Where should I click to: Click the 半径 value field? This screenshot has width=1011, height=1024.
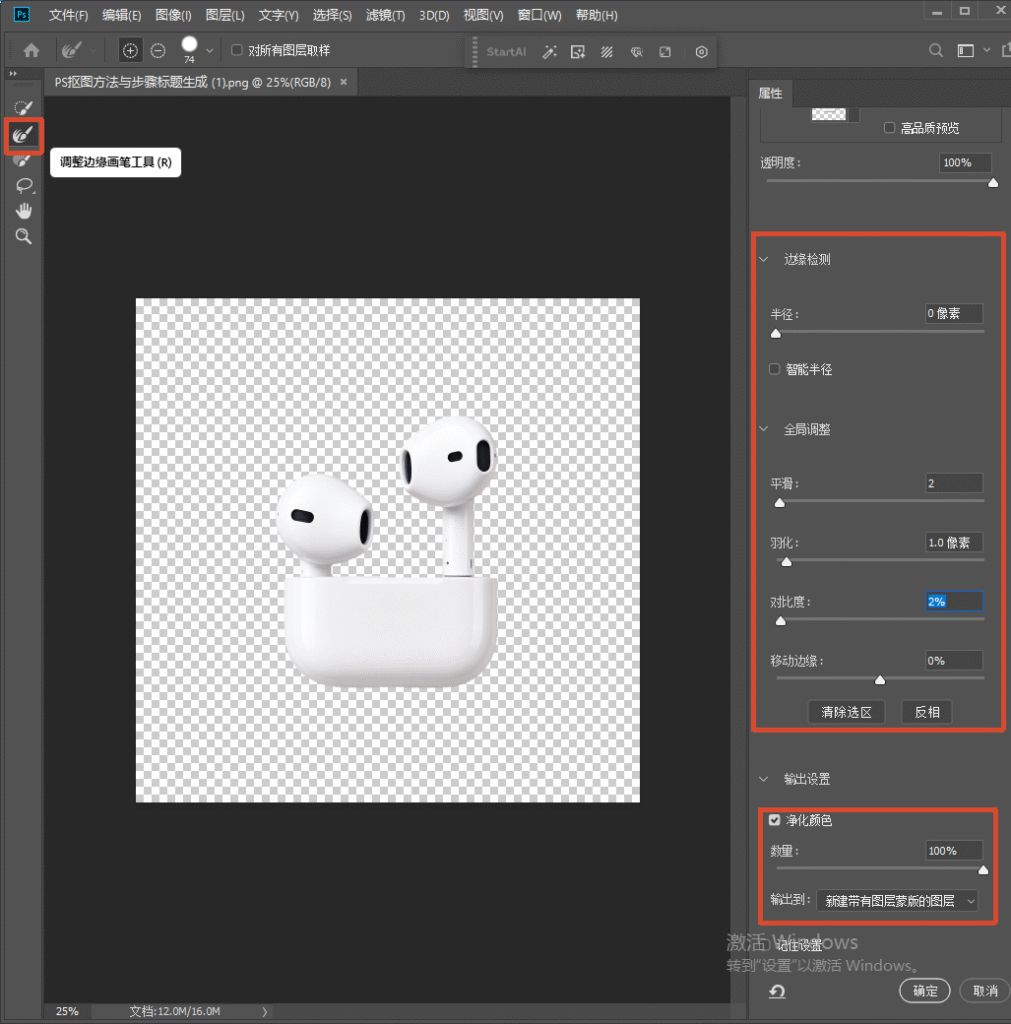coord(954,313)
